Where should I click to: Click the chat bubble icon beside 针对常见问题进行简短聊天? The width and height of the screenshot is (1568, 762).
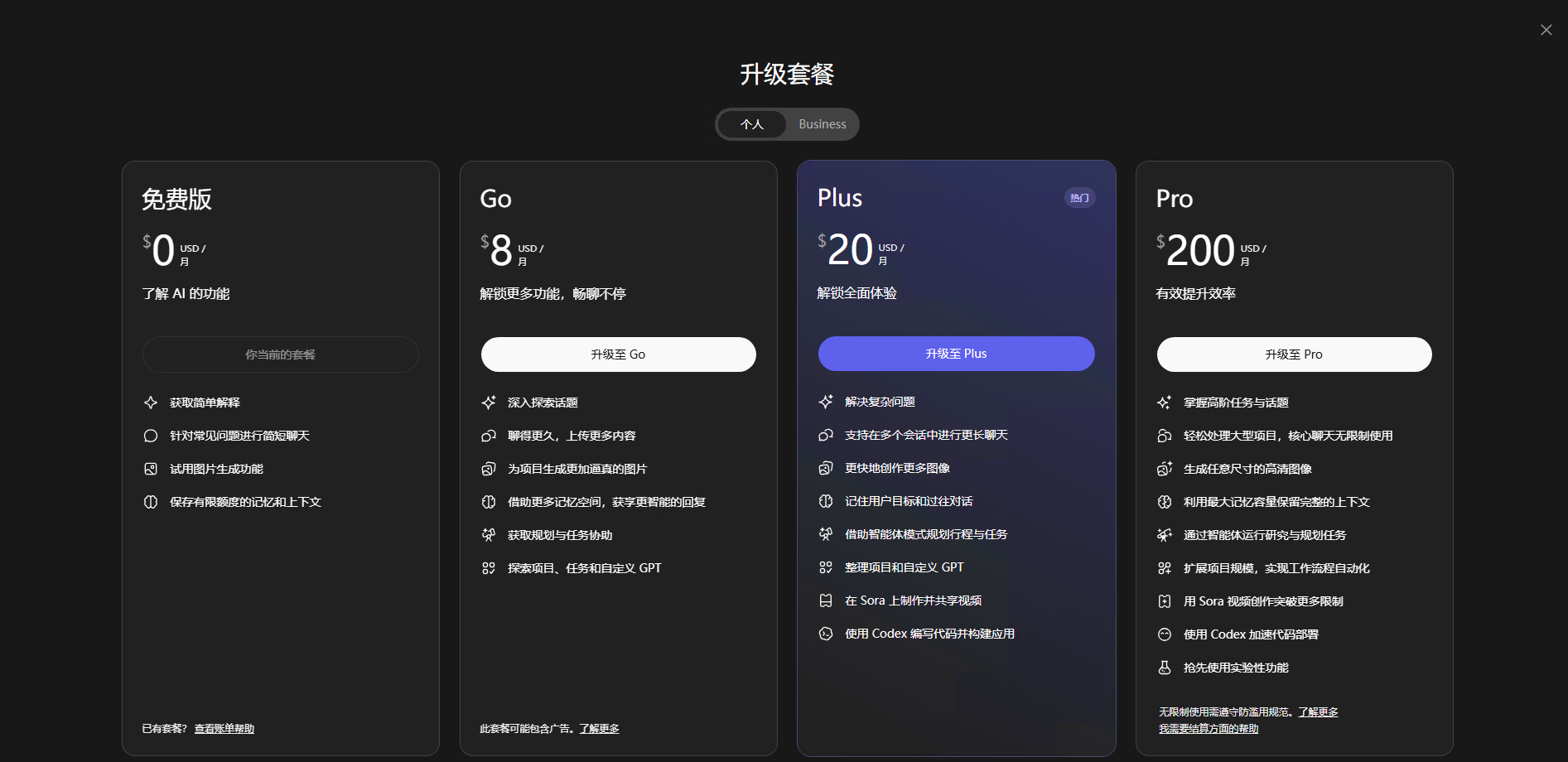(151, 436)
